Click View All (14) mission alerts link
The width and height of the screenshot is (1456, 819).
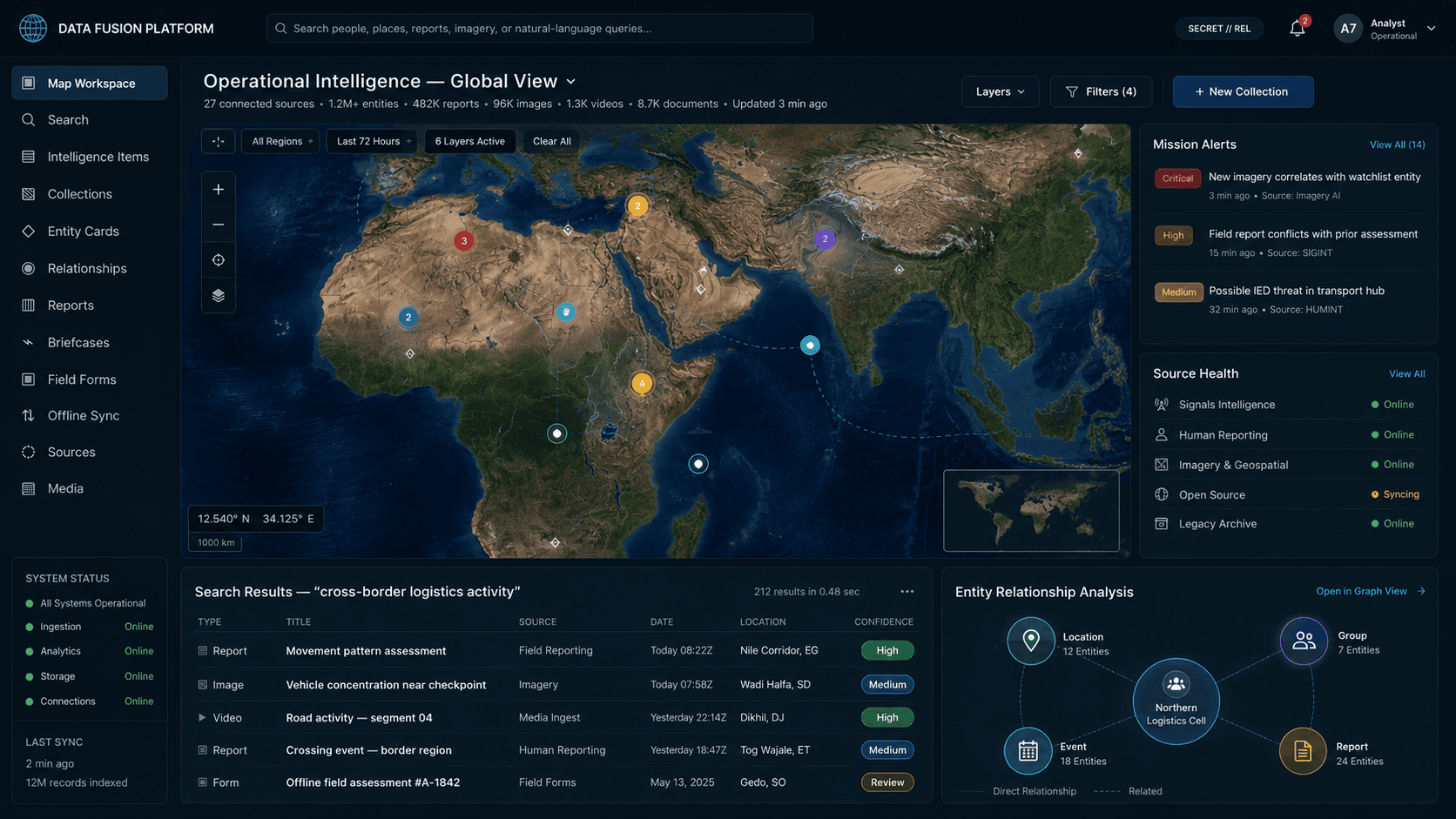[x=1397, y=144]
